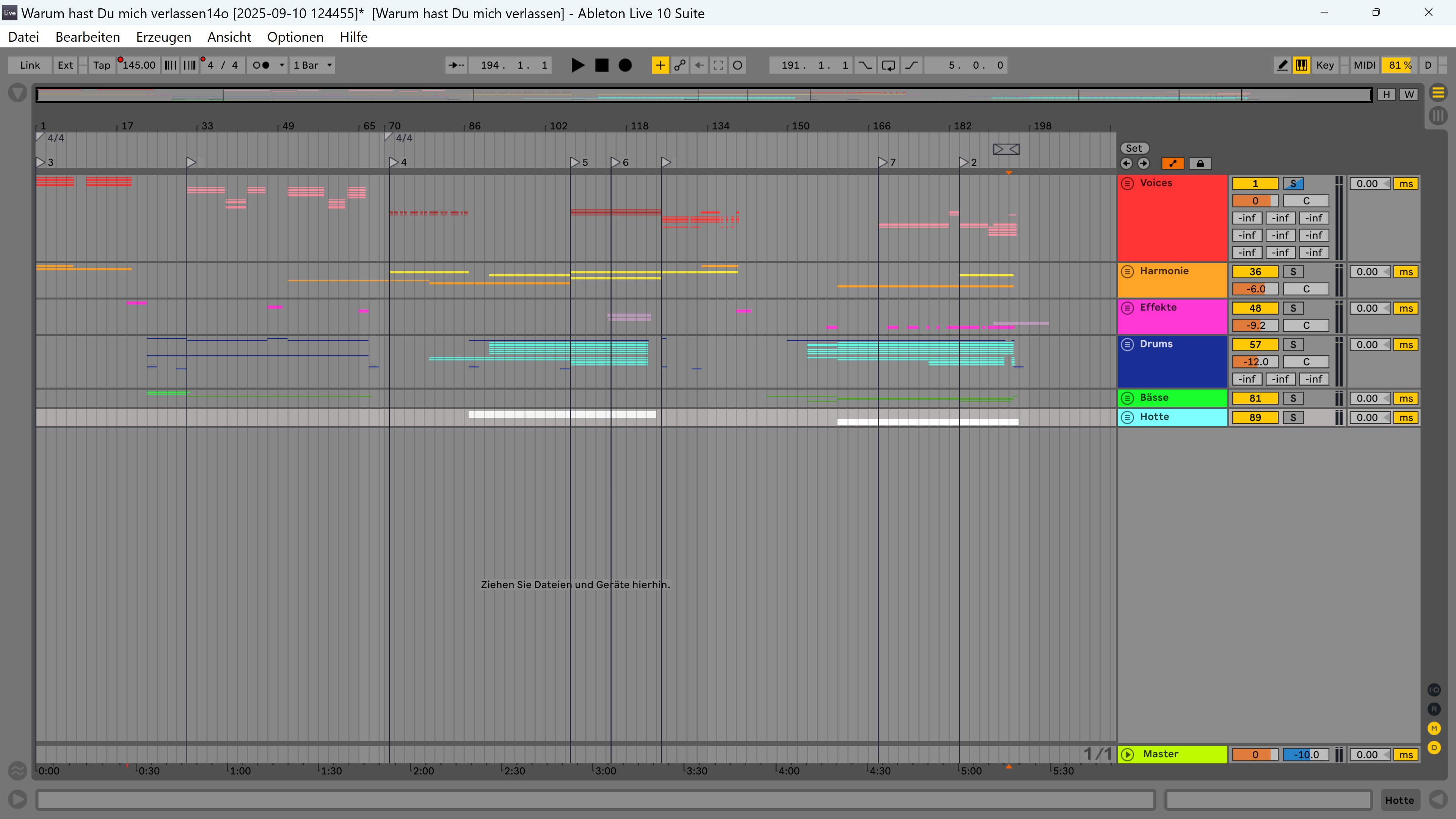This screenshot has width=1456, height=819.
Task: Enable the Ext sync button
Action: pyautogui.click(x=66, y=65)
